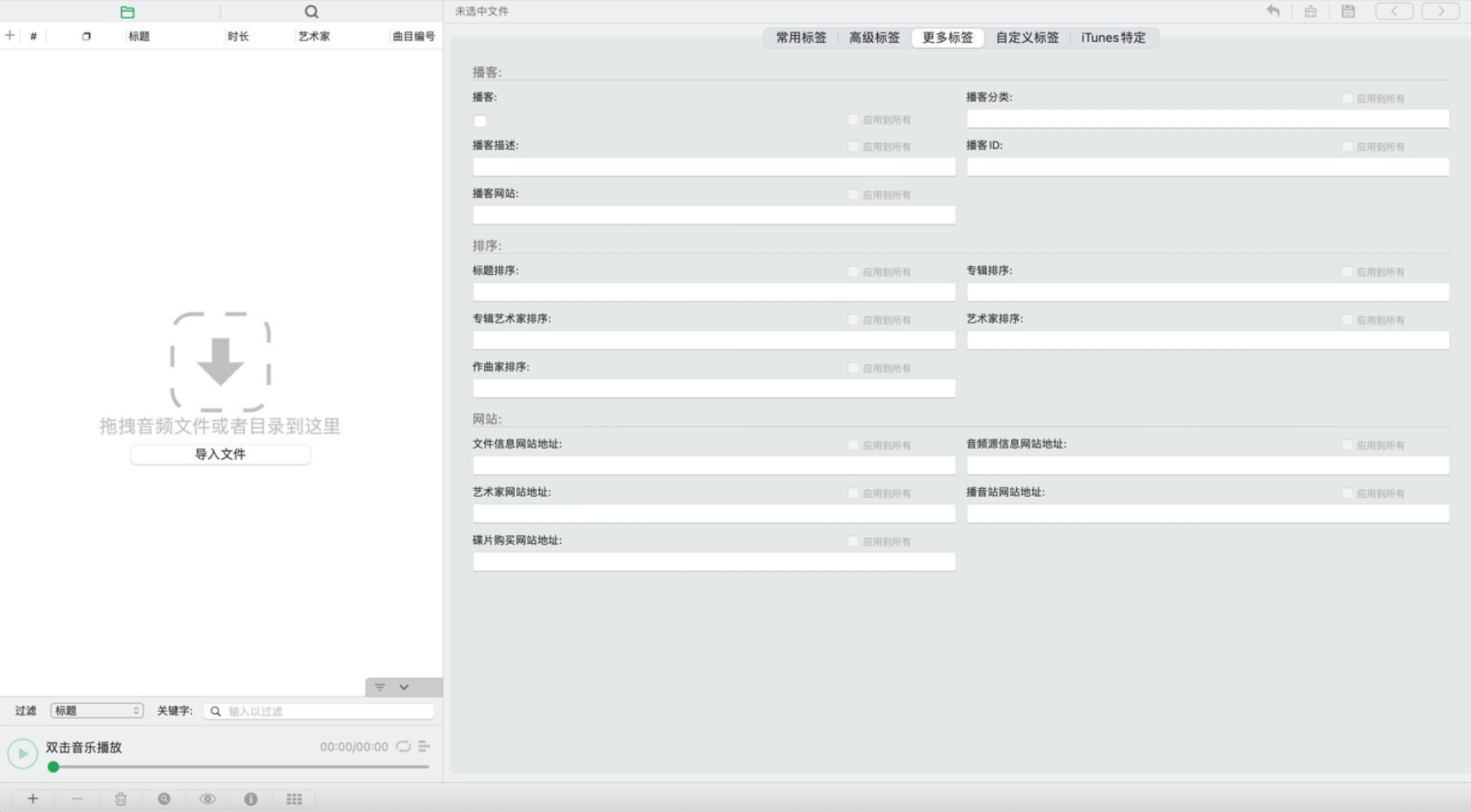Viewport: 1471px width, 812px height.
Task: Open the playlist lines icon in player
Action: (424, 747)
